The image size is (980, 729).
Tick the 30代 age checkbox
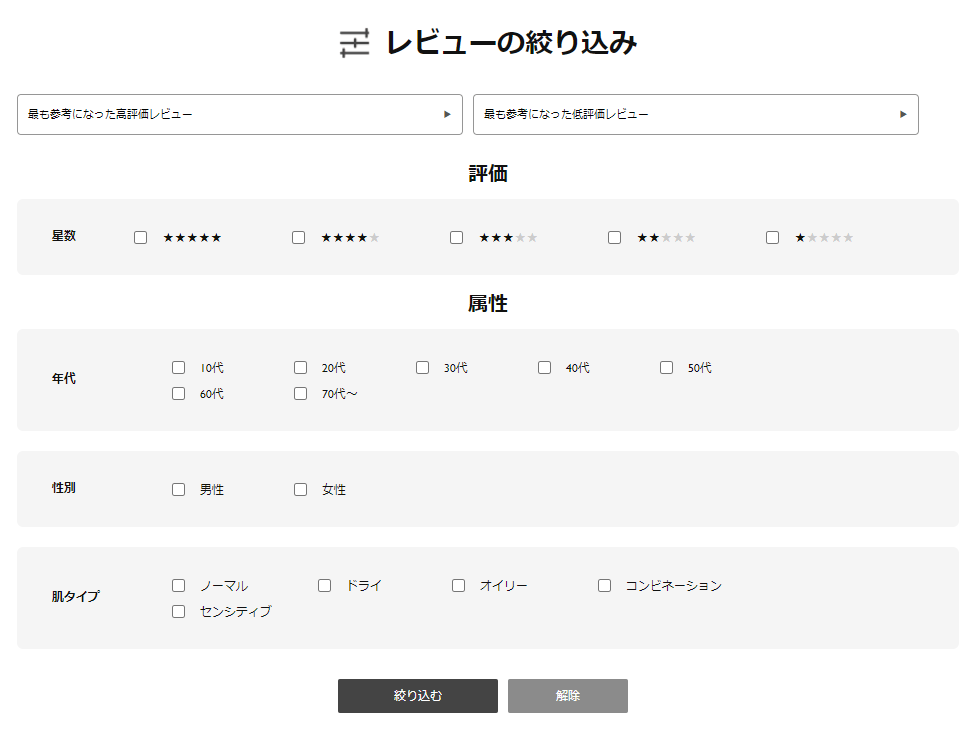[422, 368]
